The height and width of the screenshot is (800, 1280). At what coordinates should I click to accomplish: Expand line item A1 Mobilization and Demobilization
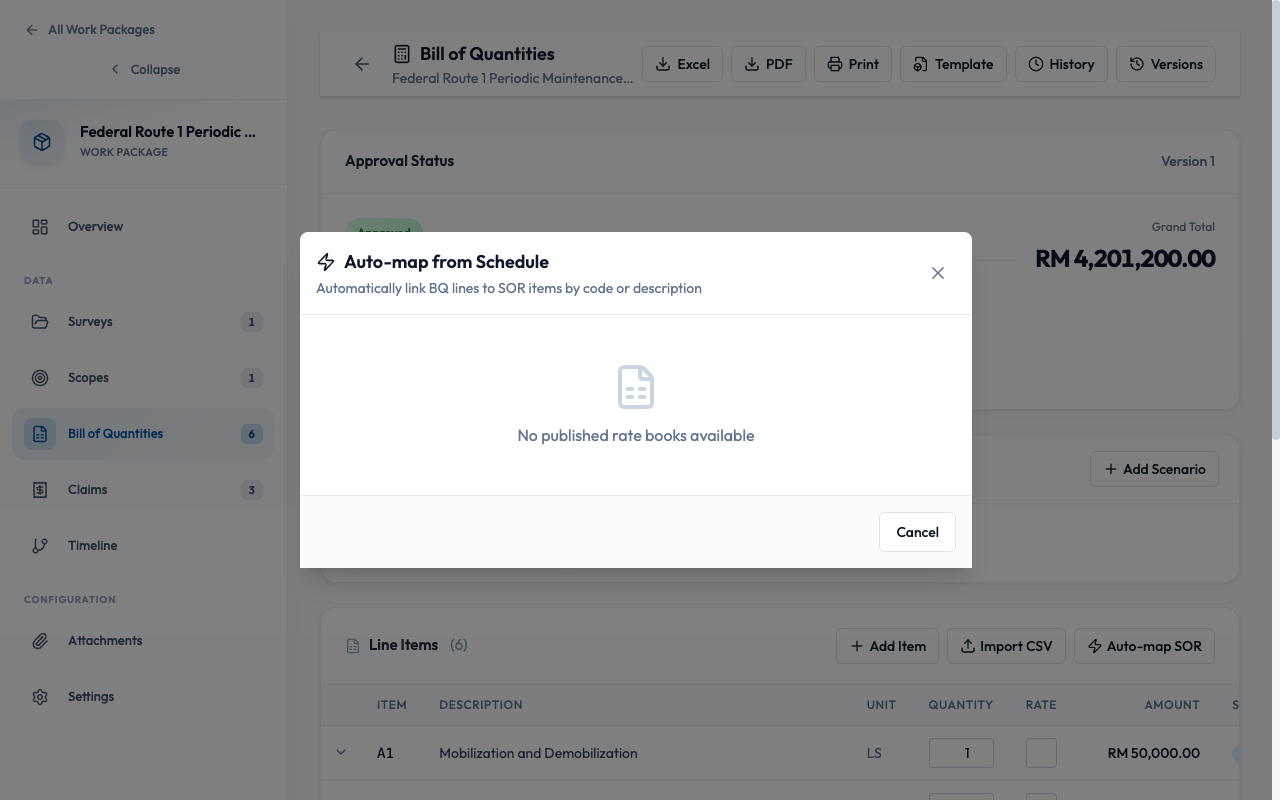coord(341,752)
